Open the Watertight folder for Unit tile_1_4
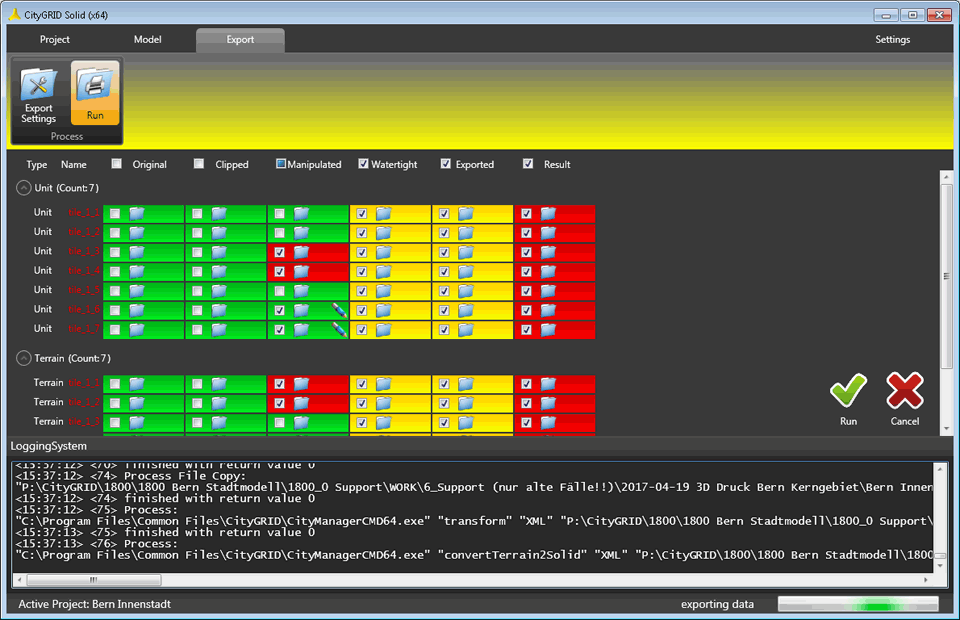 383,271
